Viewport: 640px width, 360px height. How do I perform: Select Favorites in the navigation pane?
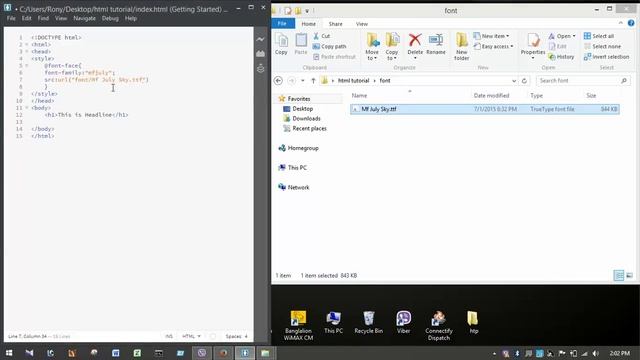(x=299, y=99)
